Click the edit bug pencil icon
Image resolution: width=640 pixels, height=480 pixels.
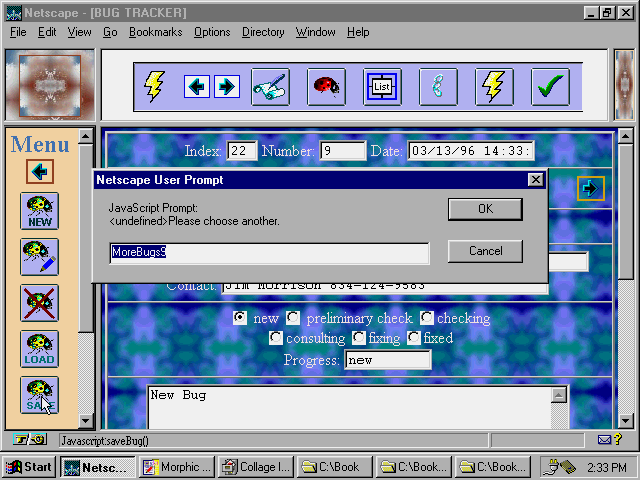pyautogui.click(x=40, y=257)
